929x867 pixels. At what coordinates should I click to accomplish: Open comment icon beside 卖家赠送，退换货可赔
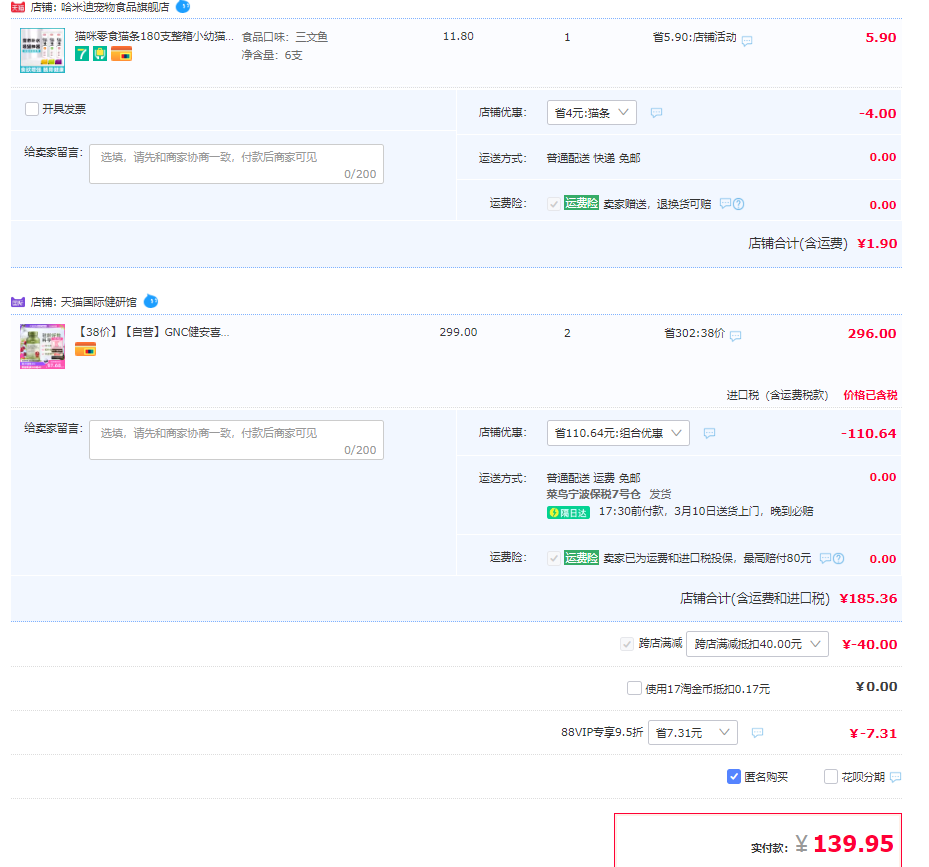tap(725, 203)
